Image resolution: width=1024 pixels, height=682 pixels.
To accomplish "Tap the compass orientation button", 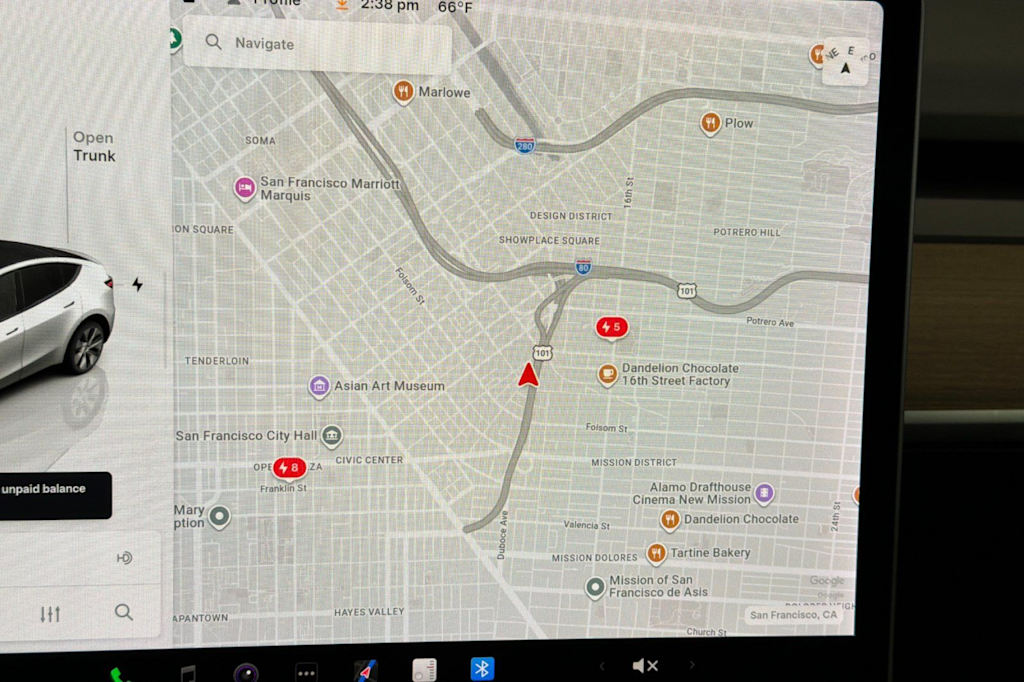I will point(846,62).
